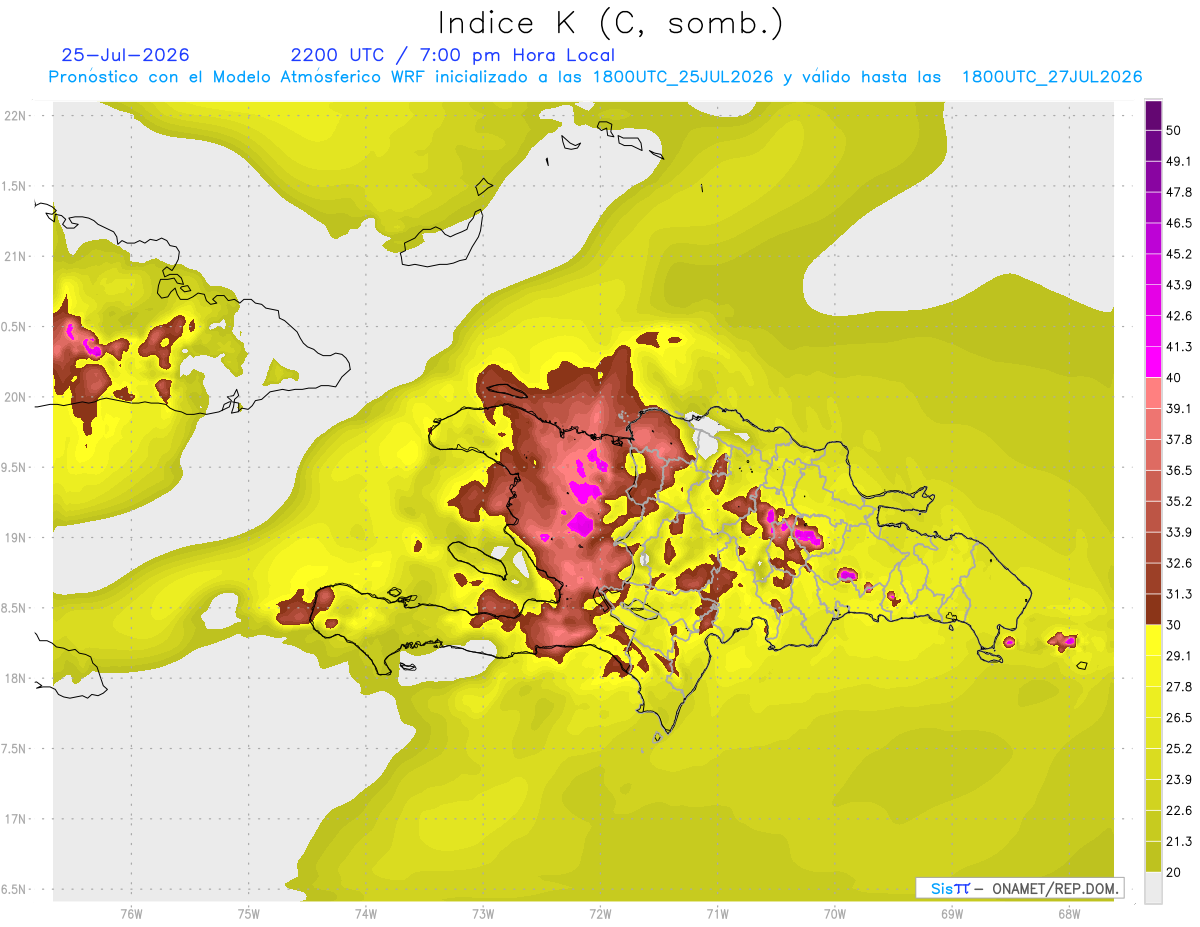1200x927 pixels.
Task: Click the colorbar label "43.9"
Action: (x=1179, y=285)
